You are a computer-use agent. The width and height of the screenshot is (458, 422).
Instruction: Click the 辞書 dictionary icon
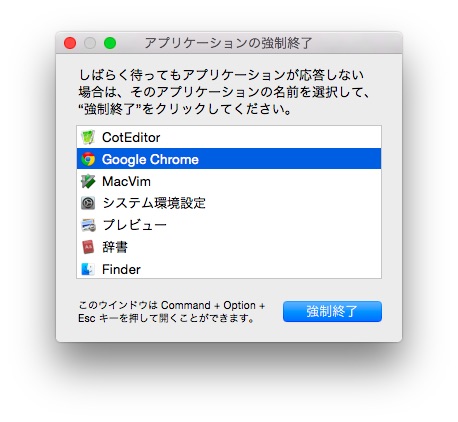click(88, 247)
